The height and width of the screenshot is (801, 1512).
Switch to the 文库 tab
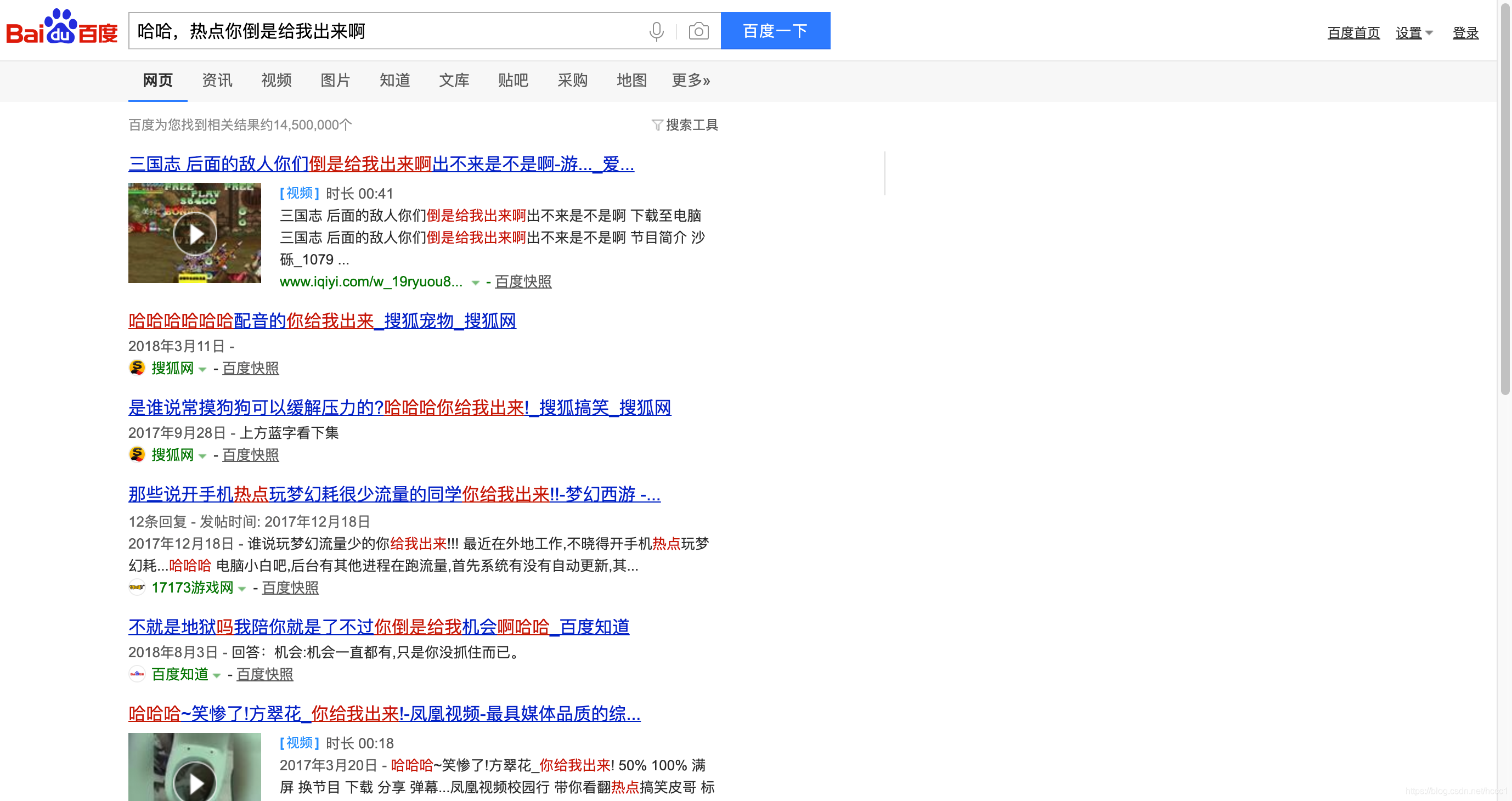pyautogui.click(x=454, y=81)
